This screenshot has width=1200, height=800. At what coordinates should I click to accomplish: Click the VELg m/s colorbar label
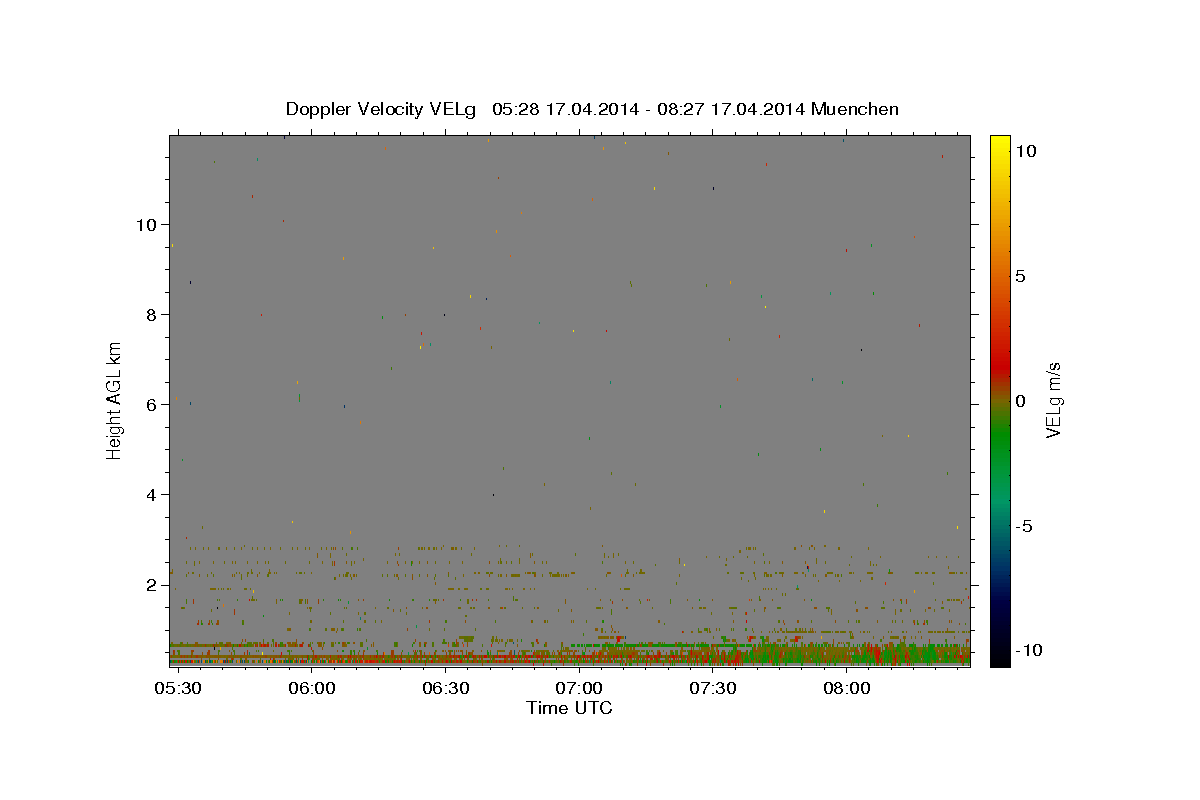(1054, 401)
